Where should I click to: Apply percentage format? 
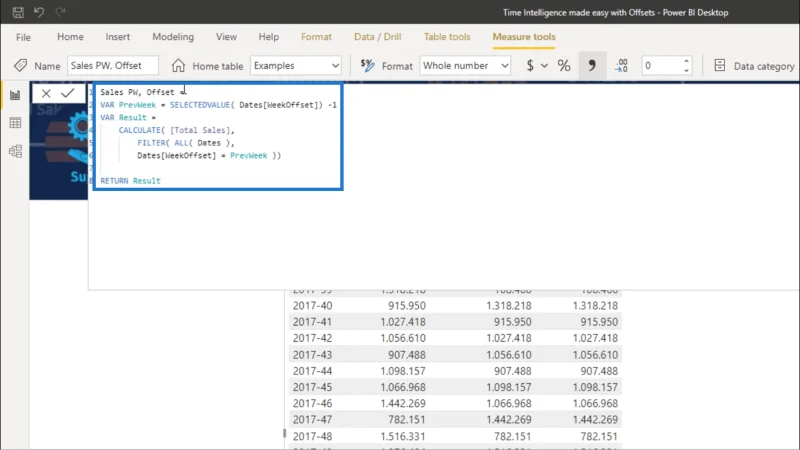[x=564, y=66]
